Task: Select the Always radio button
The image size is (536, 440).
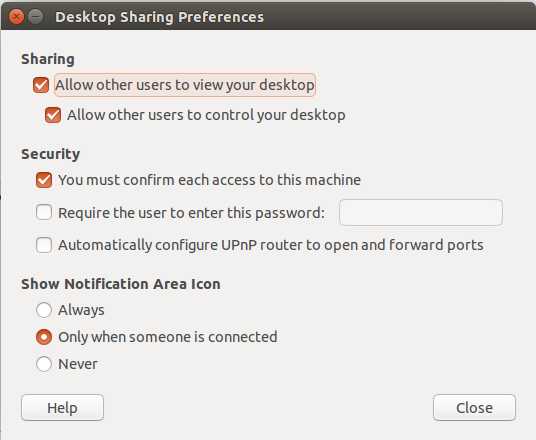Action: (44, 310)
